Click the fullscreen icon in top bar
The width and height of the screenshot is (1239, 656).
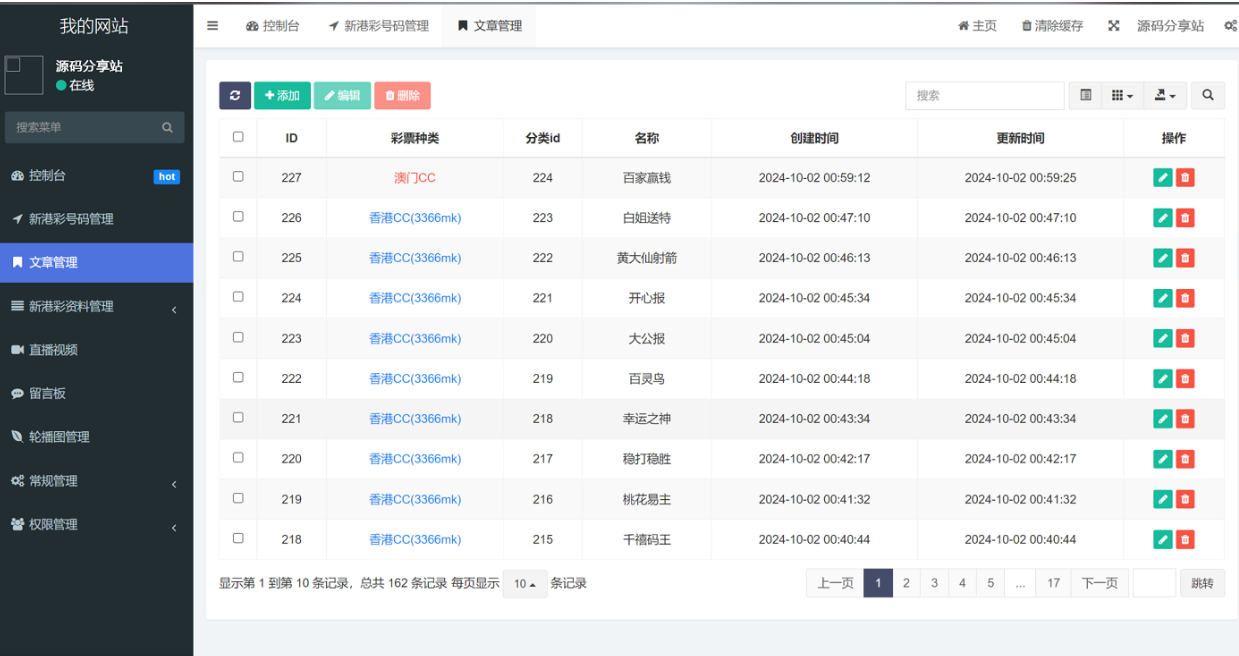pos(1113,26)
